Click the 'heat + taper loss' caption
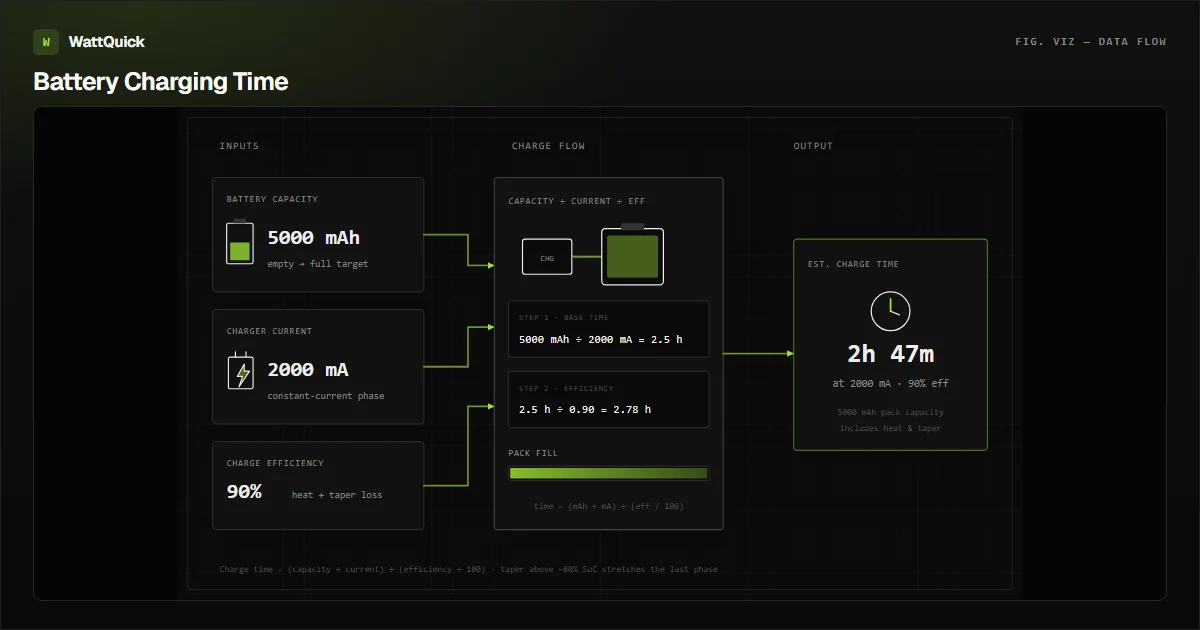 tap(336, 495)
